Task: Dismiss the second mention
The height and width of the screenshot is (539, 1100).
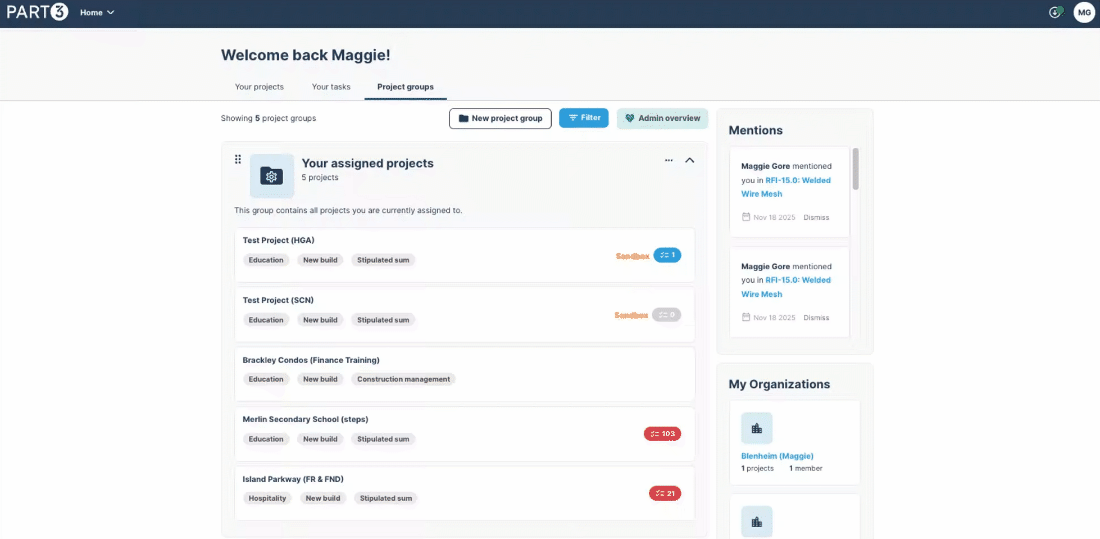Action: click(816, 318)
